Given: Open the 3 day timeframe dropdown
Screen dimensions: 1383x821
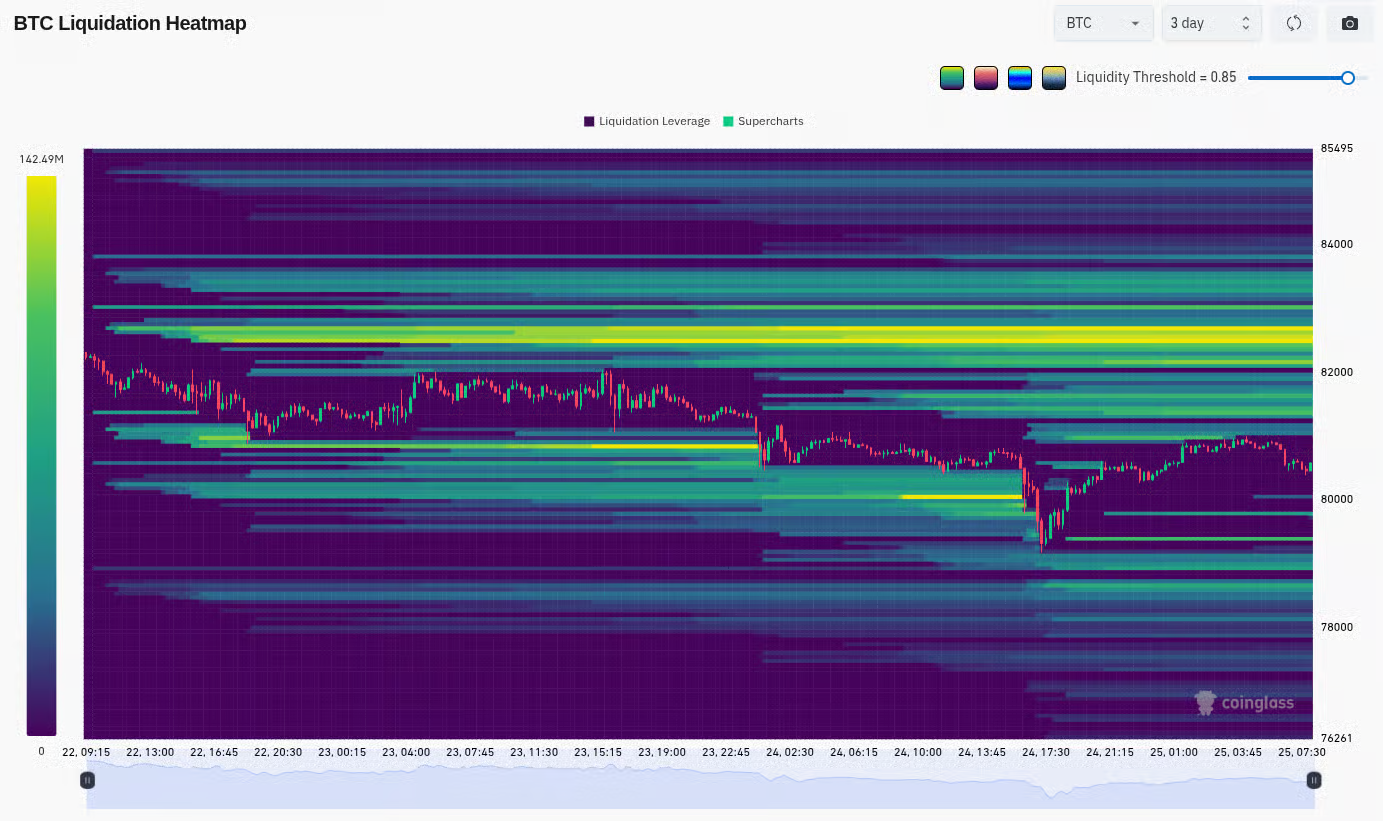Looking at the screenshot, I should pos(1211,23).
